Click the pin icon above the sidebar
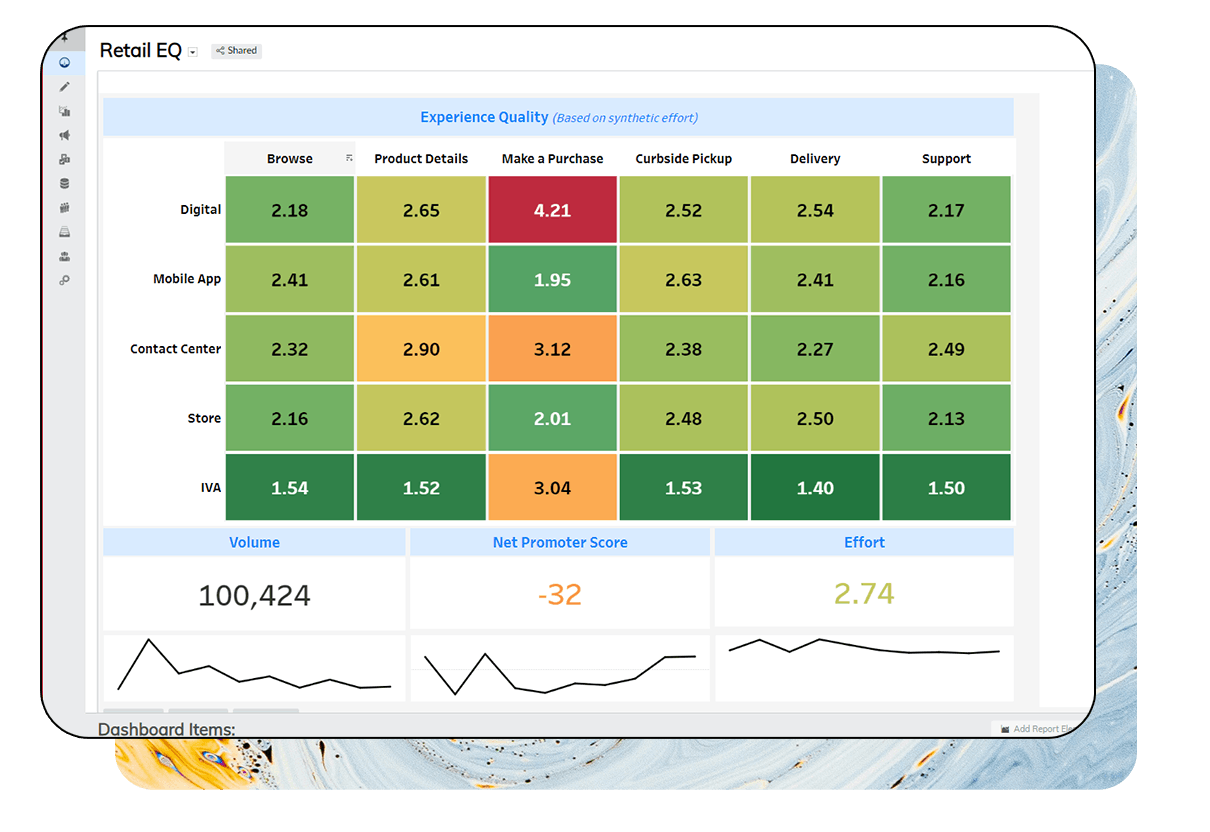Screen dimensions: 1210x832 click(x=64, y=37)
